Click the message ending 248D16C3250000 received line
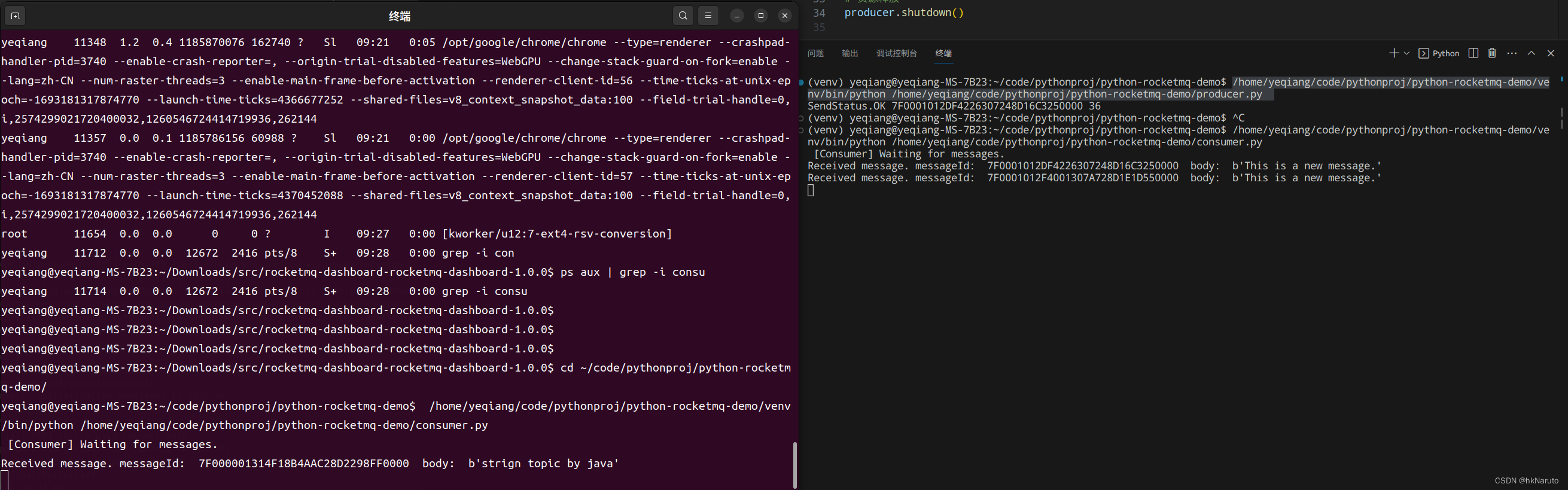The image size is (1568, 490). coord(1094,166)
